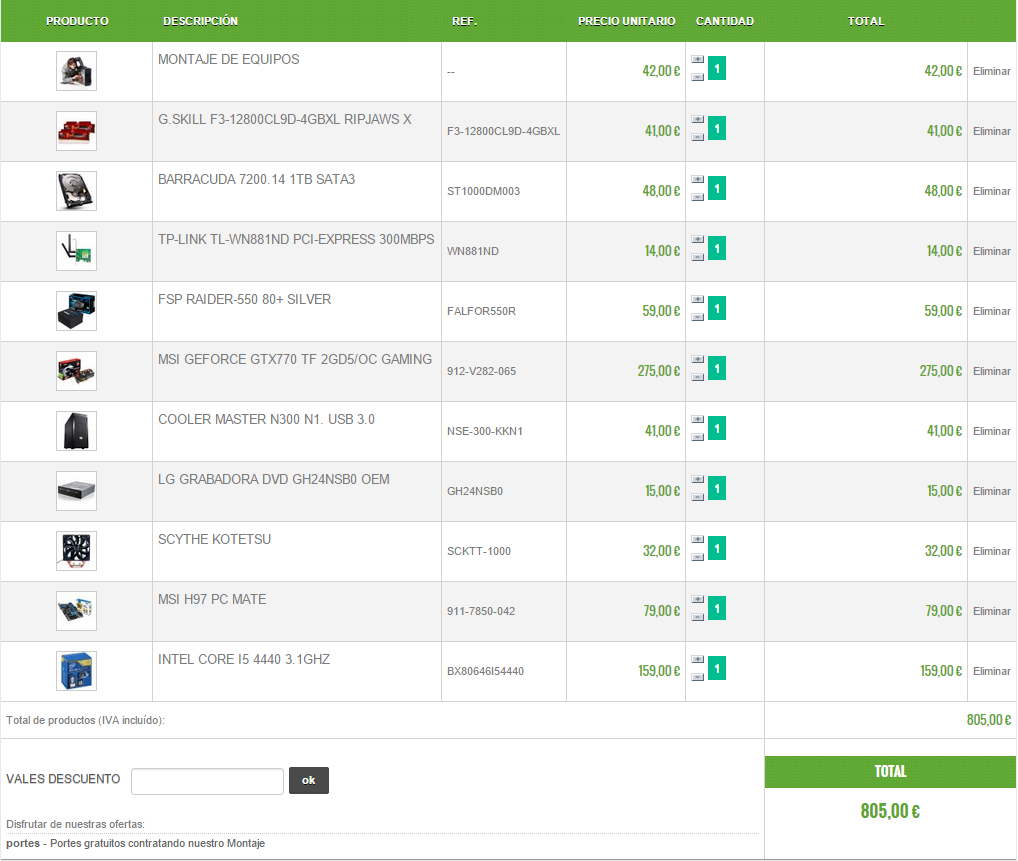
Task: Open INTEL CORE I5 4440 3.1GHZ product name
Action: click(x=244, y=660)
